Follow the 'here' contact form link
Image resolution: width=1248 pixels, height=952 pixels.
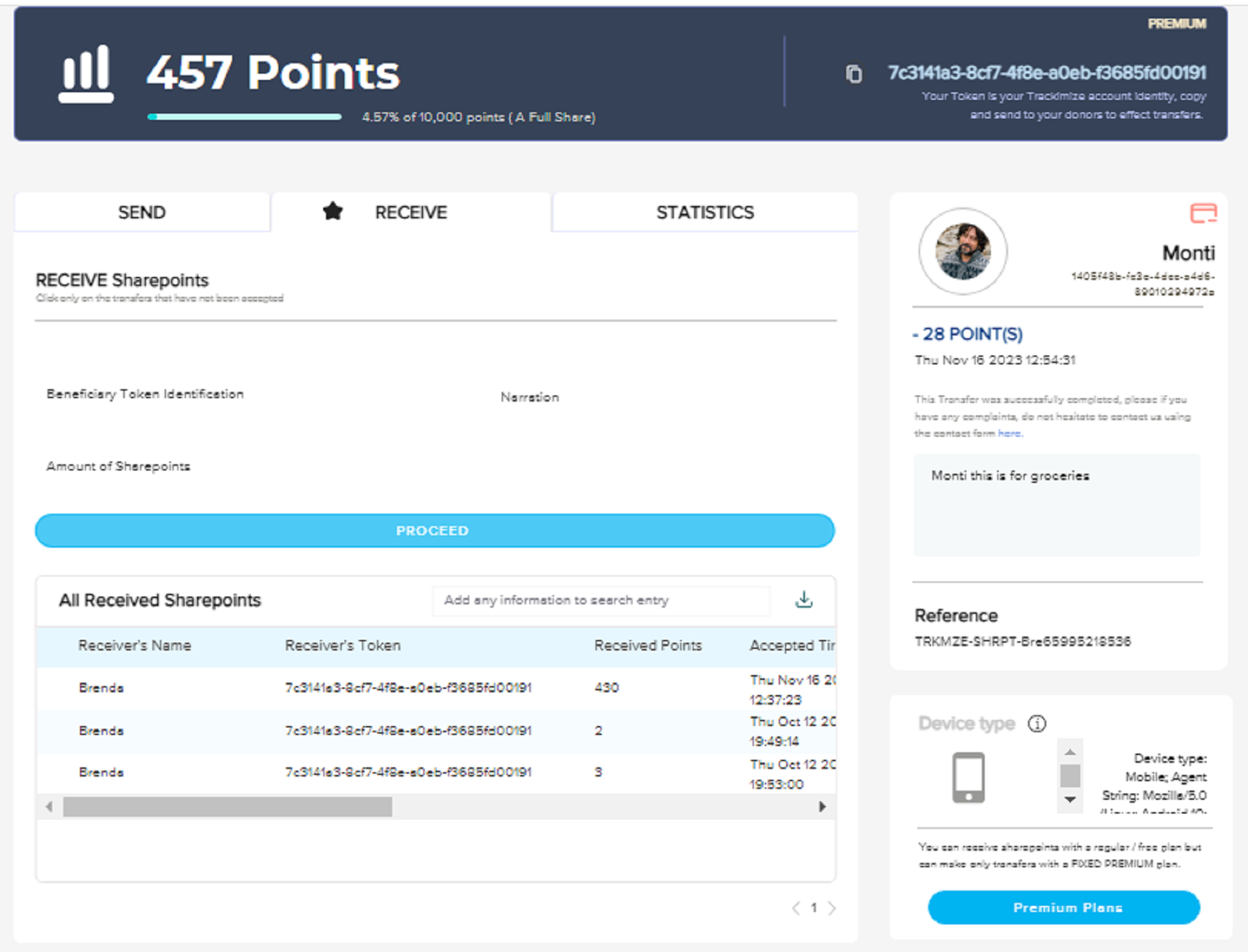coord(1010,433)
